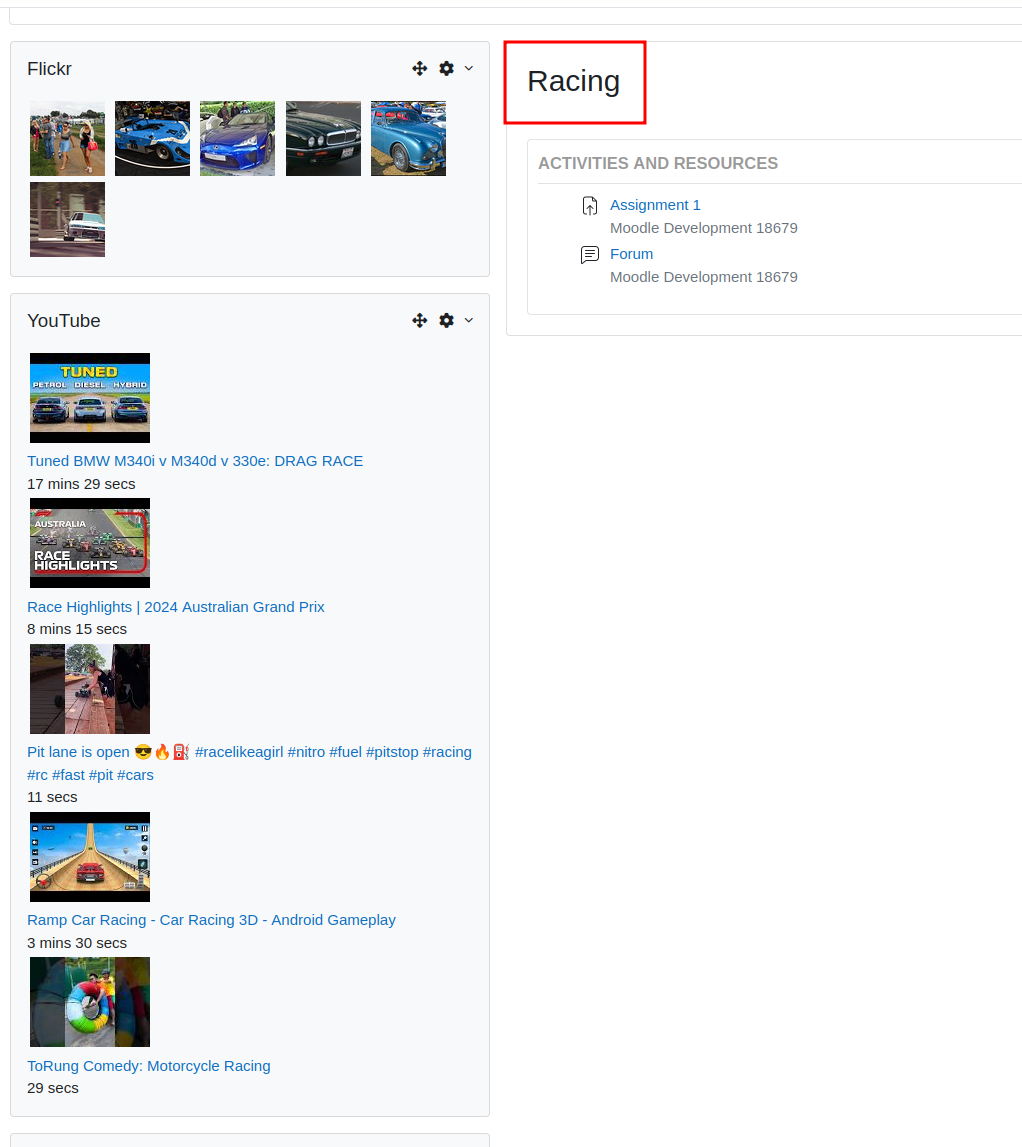1022x1147 pixels.
Task: Click the 8 mins 15 secs duration text
Action: point(77,629)
